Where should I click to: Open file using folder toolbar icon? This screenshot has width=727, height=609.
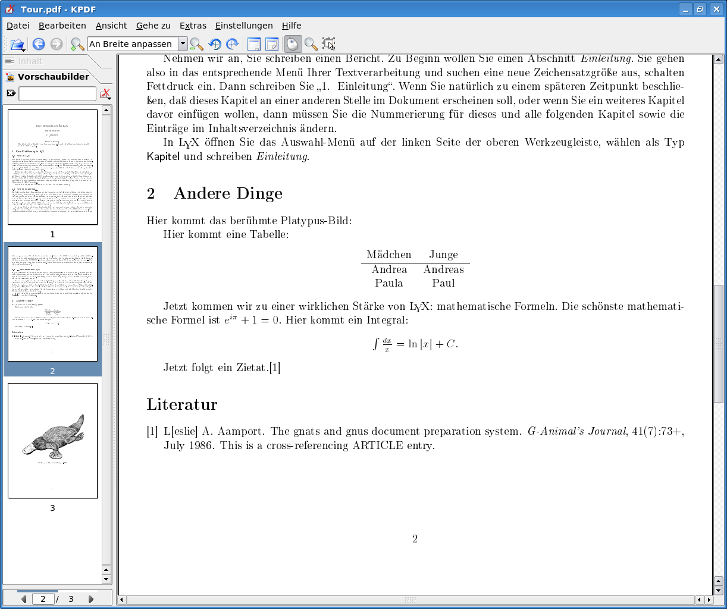tap(18, 44)
